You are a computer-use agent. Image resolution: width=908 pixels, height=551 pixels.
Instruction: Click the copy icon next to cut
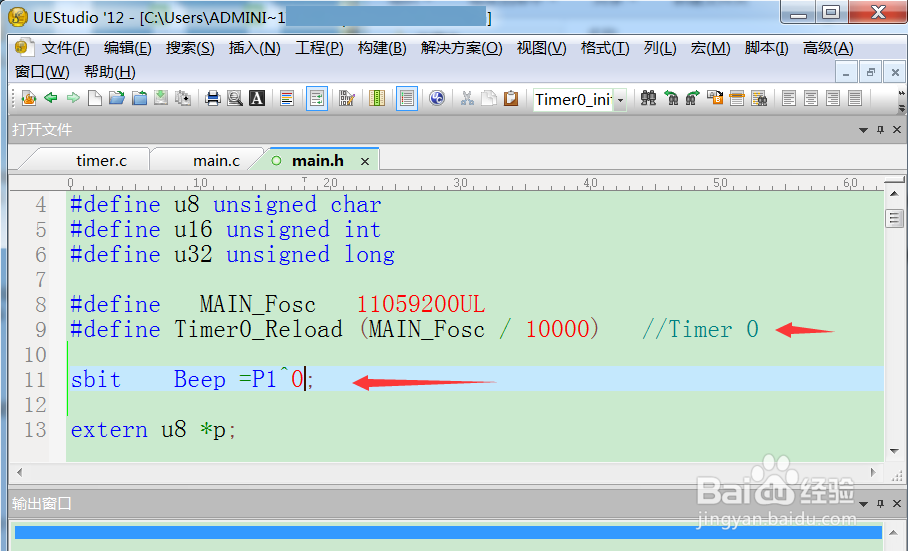(x=489, y=98)
